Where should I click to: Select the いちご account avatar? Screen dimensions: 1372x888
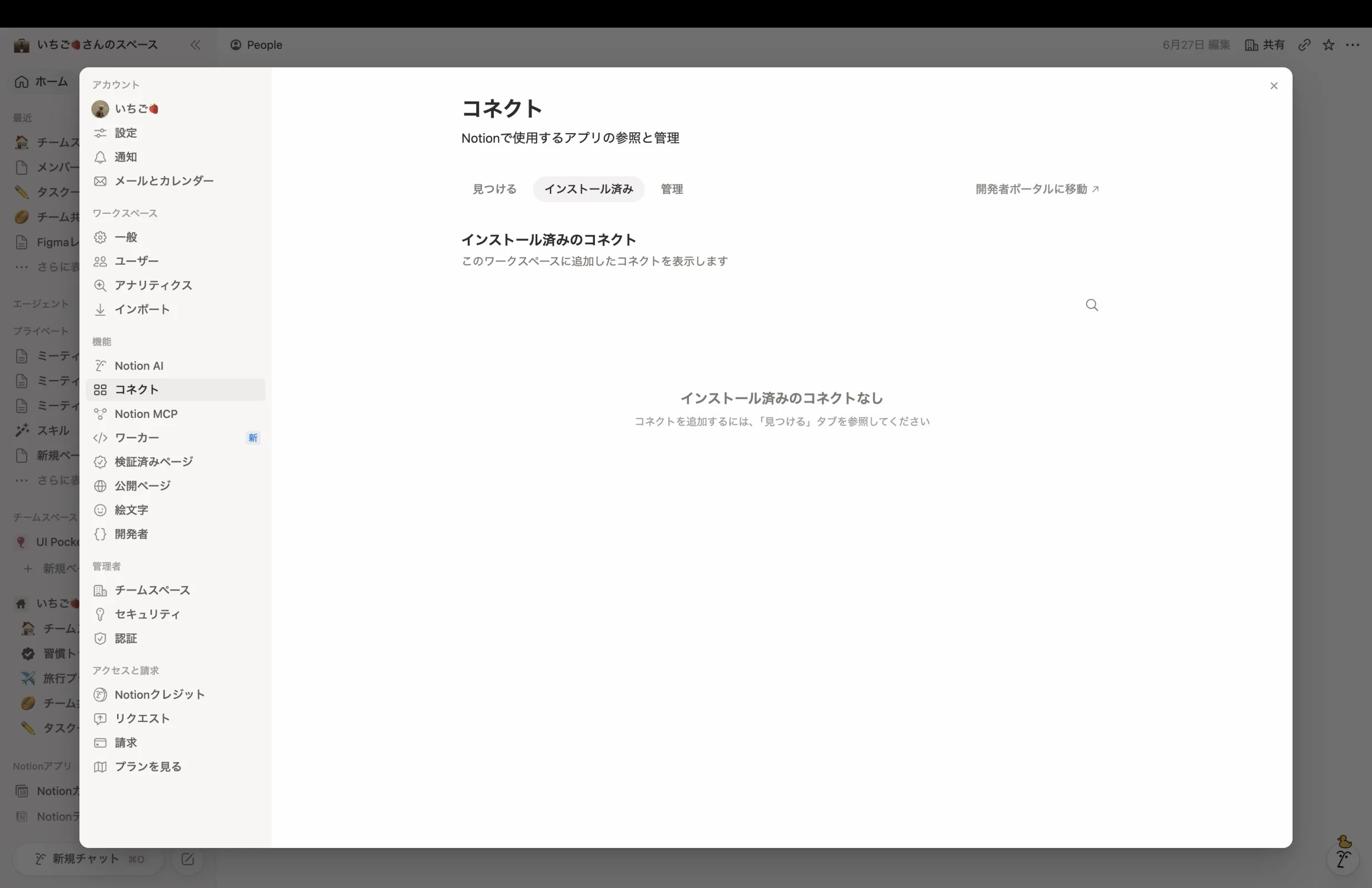[x=100, y=109]
